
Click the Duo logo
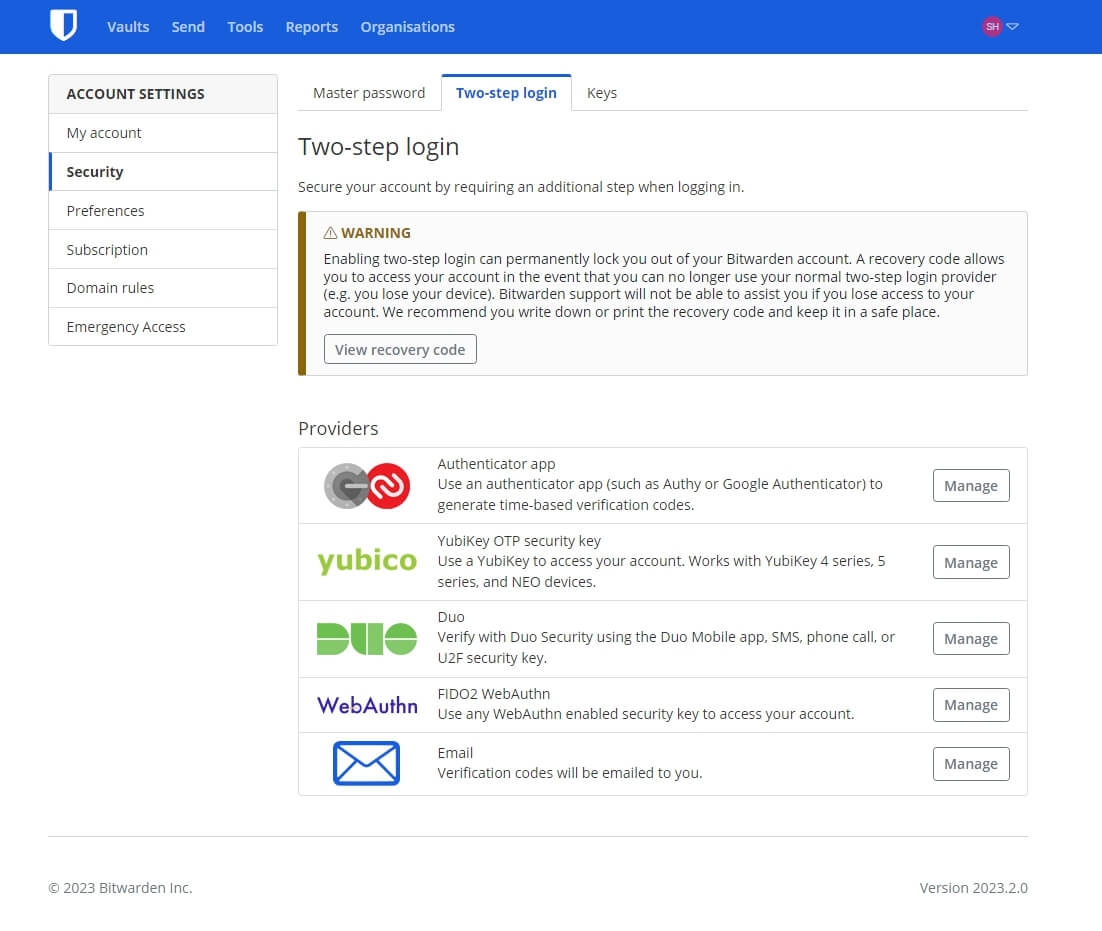pos(367,639)
